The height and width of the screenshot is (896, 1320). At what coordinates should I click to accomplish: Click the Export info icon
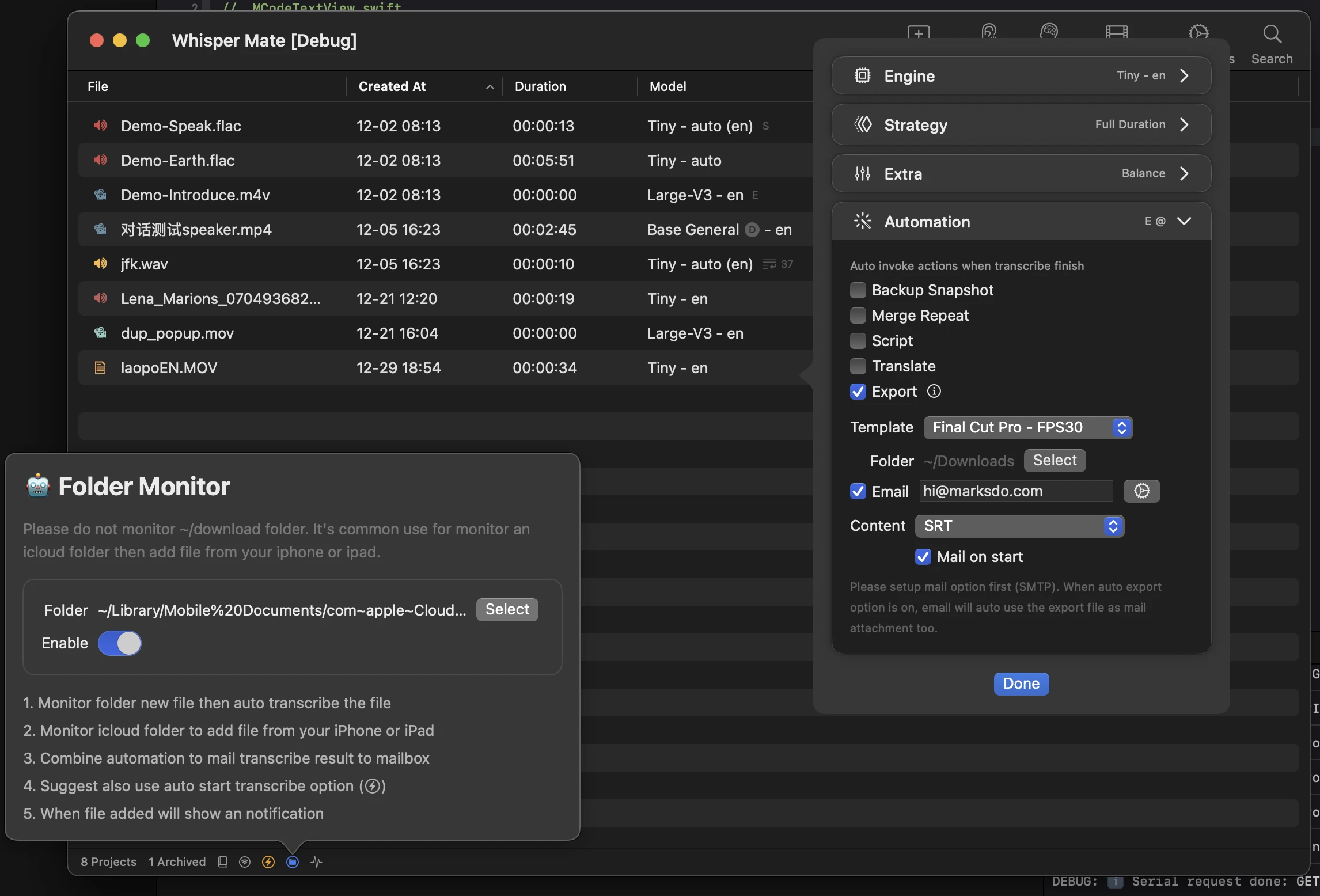tap(934, 392)
